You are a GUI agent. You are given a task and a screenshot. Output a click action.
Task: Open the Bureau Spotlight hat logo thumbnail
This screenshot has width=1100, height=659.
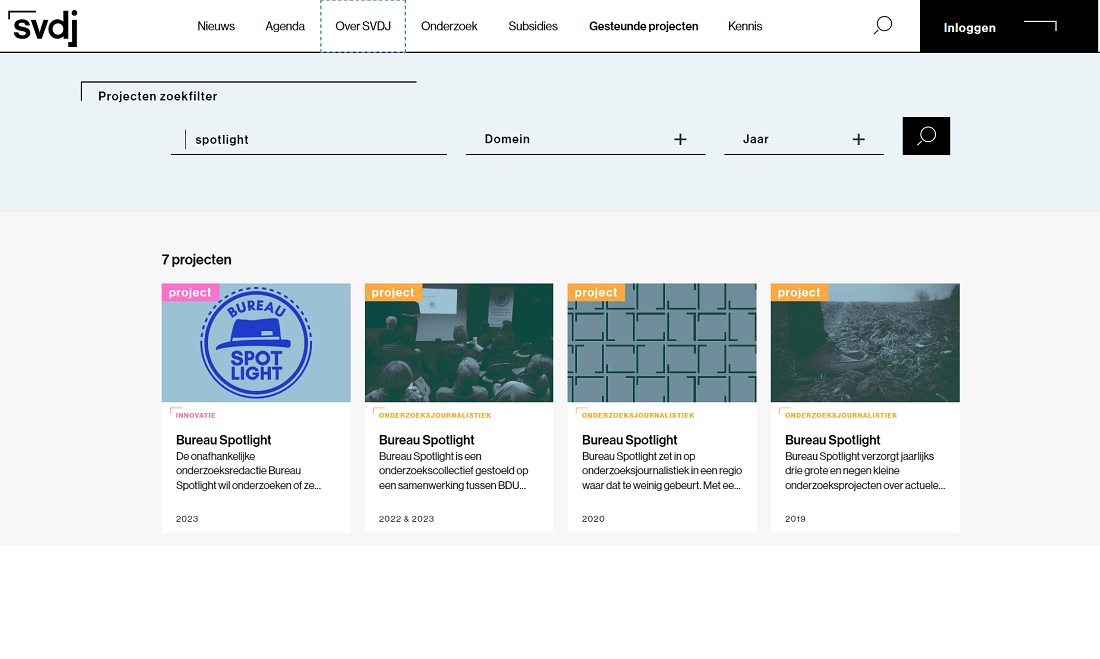256,342
